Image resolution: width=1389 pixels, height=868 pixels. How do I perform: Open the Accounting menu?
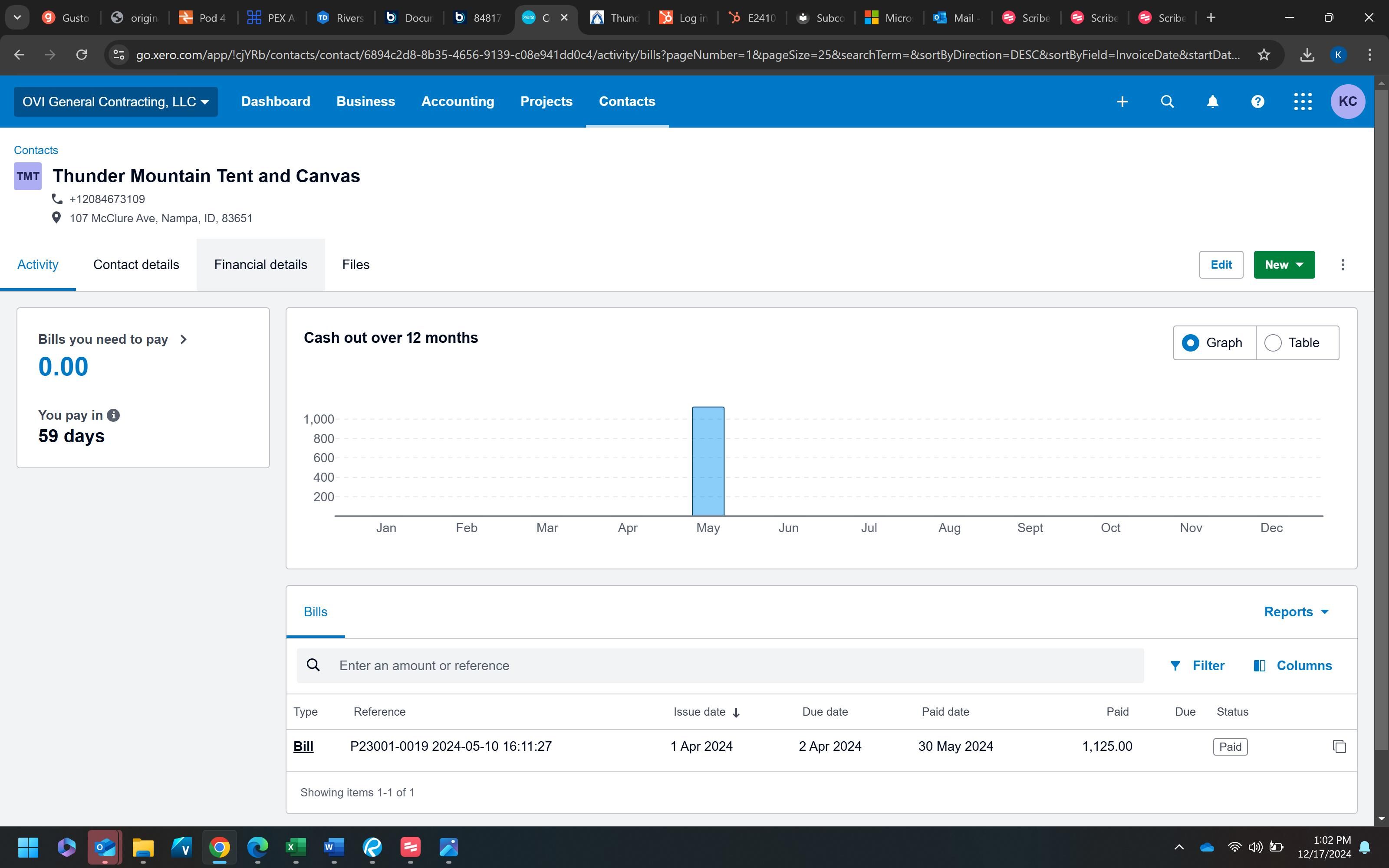(458, 102)
